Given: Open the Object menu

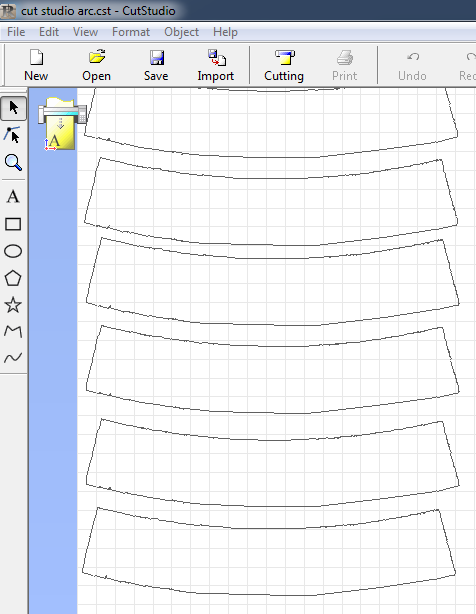Looking at the screenshot, I should (x=181, y=32).
